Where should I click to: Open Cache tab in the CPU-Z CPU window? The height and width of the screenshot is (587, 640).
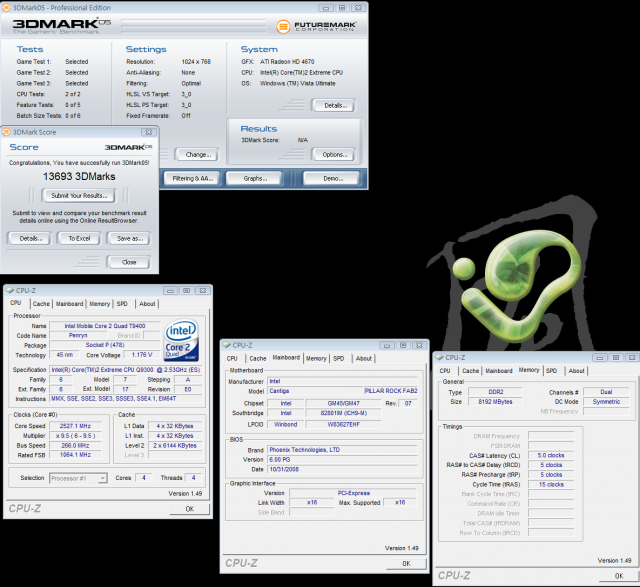[41, 304]
